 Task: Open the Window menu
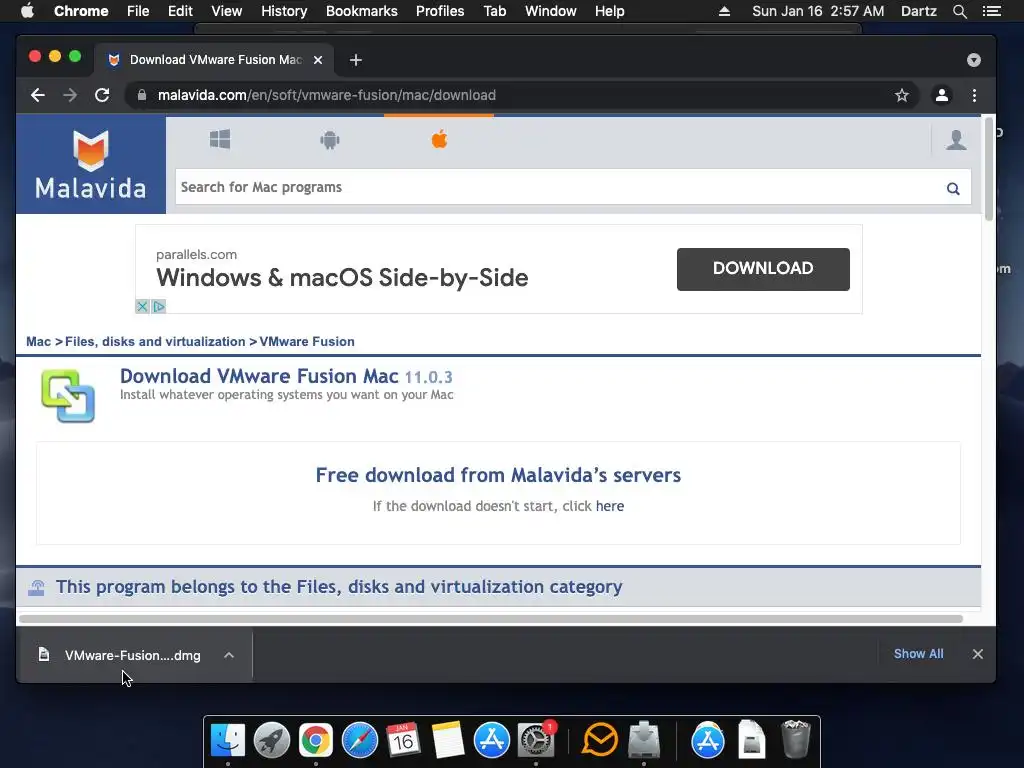click(x=551, y=11)
